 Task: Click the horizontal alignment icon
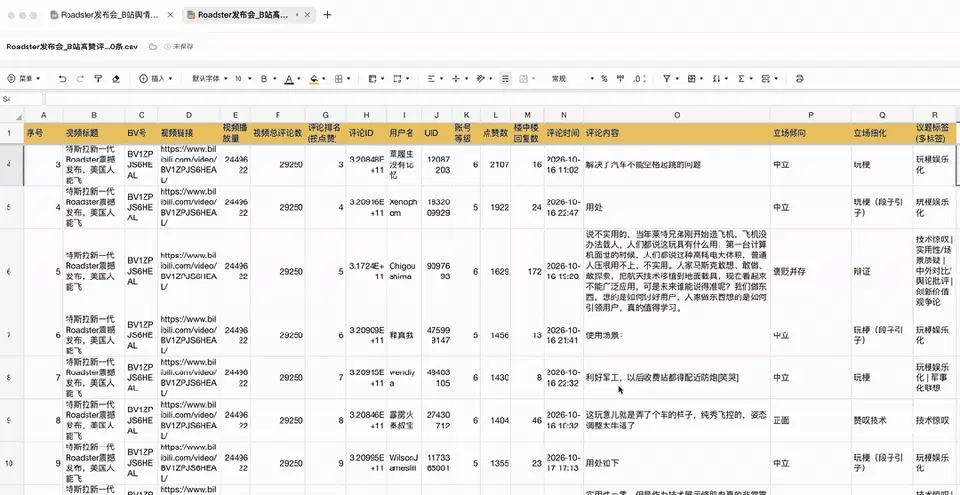[x=431, y=78]
